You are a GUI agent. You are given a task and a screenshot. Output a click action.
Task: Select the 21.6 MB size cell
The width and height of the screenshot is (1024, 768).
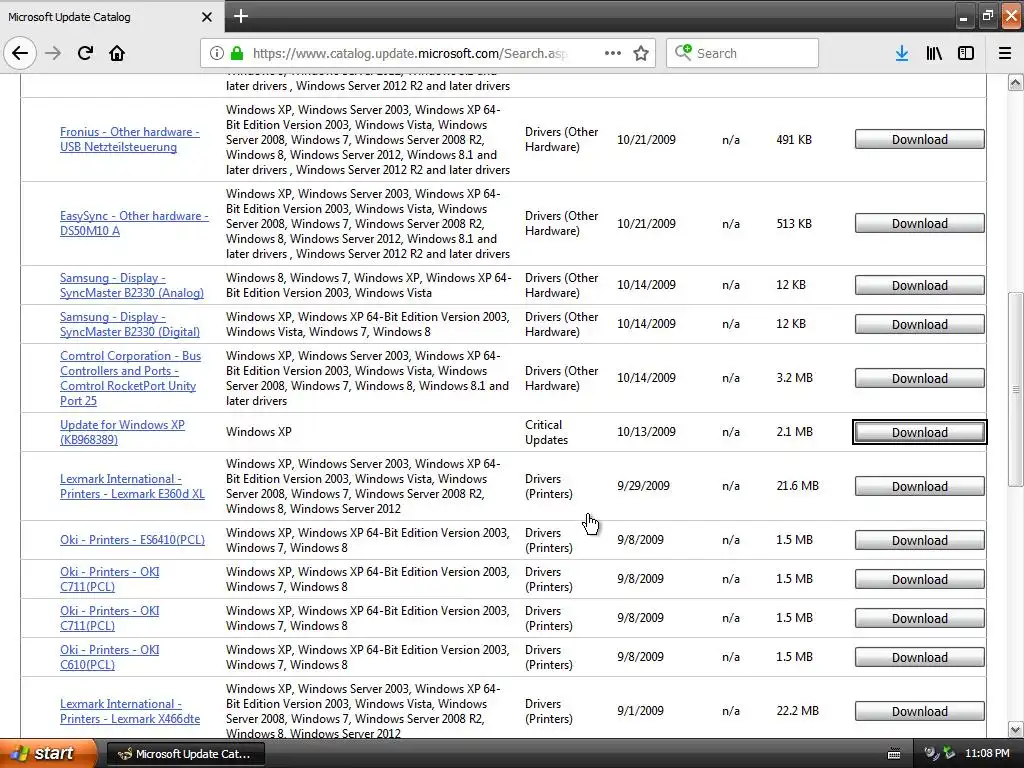[797, 486]
